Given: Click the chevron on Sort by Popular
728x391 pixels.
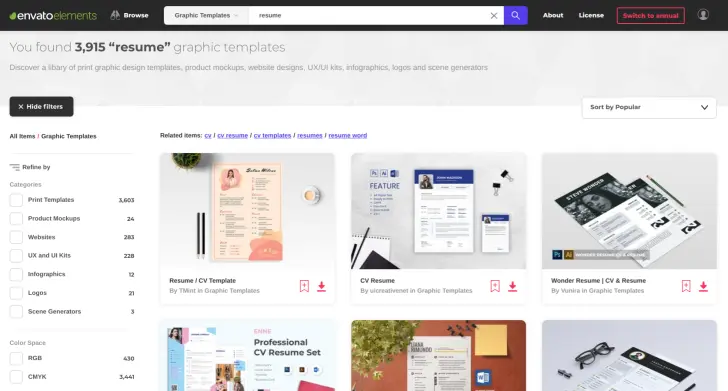Looking at the screenshot, I should click(704, 107).
